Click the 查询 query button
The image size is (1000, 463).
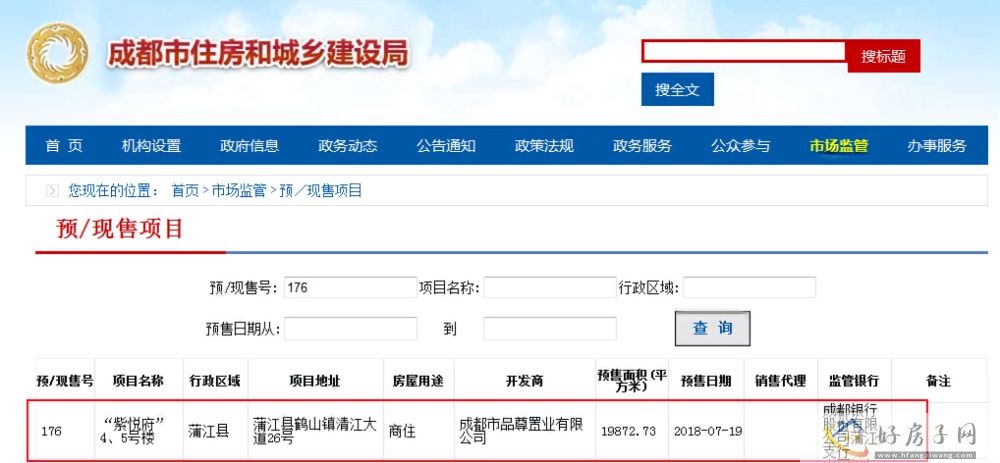click(712, 328)
